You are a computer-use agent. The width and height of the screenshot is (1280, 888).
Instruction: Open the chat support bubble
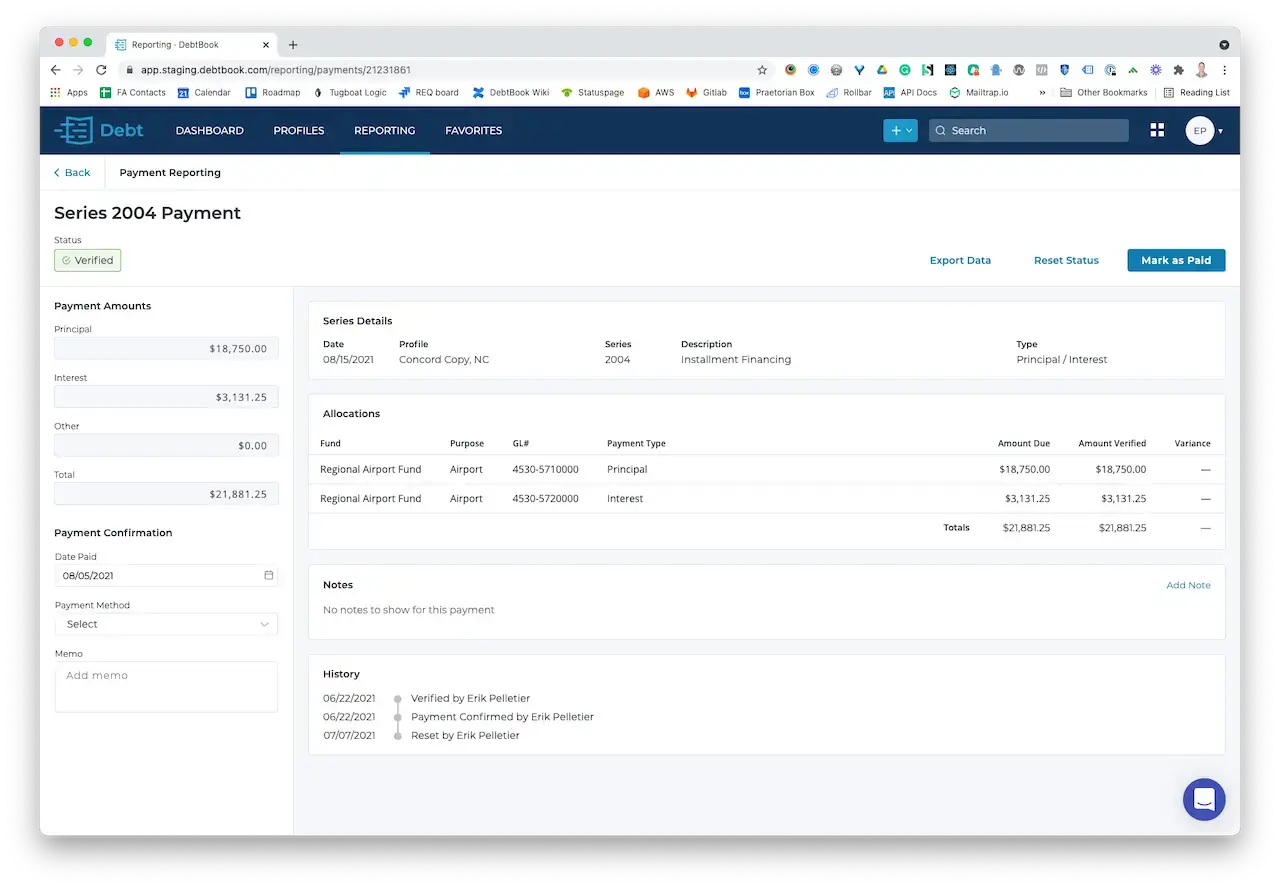pyautogui.click(x=1204, y=799)
